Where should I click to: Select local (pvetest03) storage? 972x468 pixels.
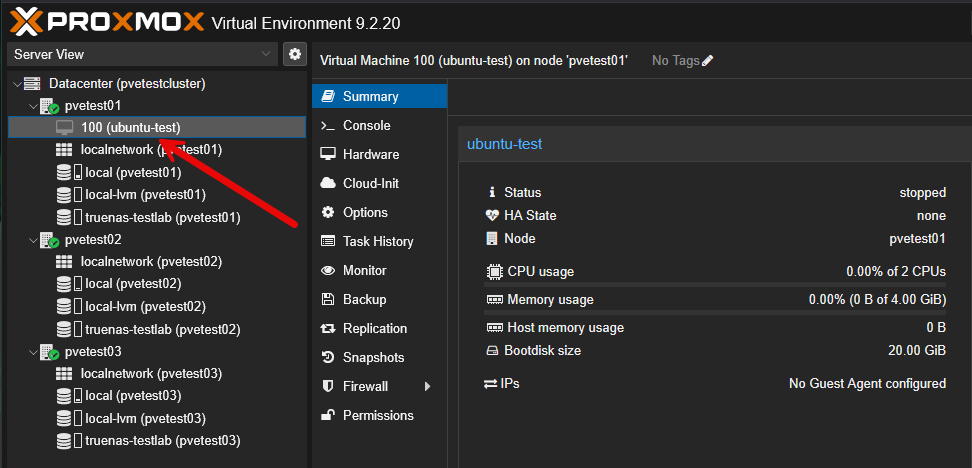[x=133, y=396]
